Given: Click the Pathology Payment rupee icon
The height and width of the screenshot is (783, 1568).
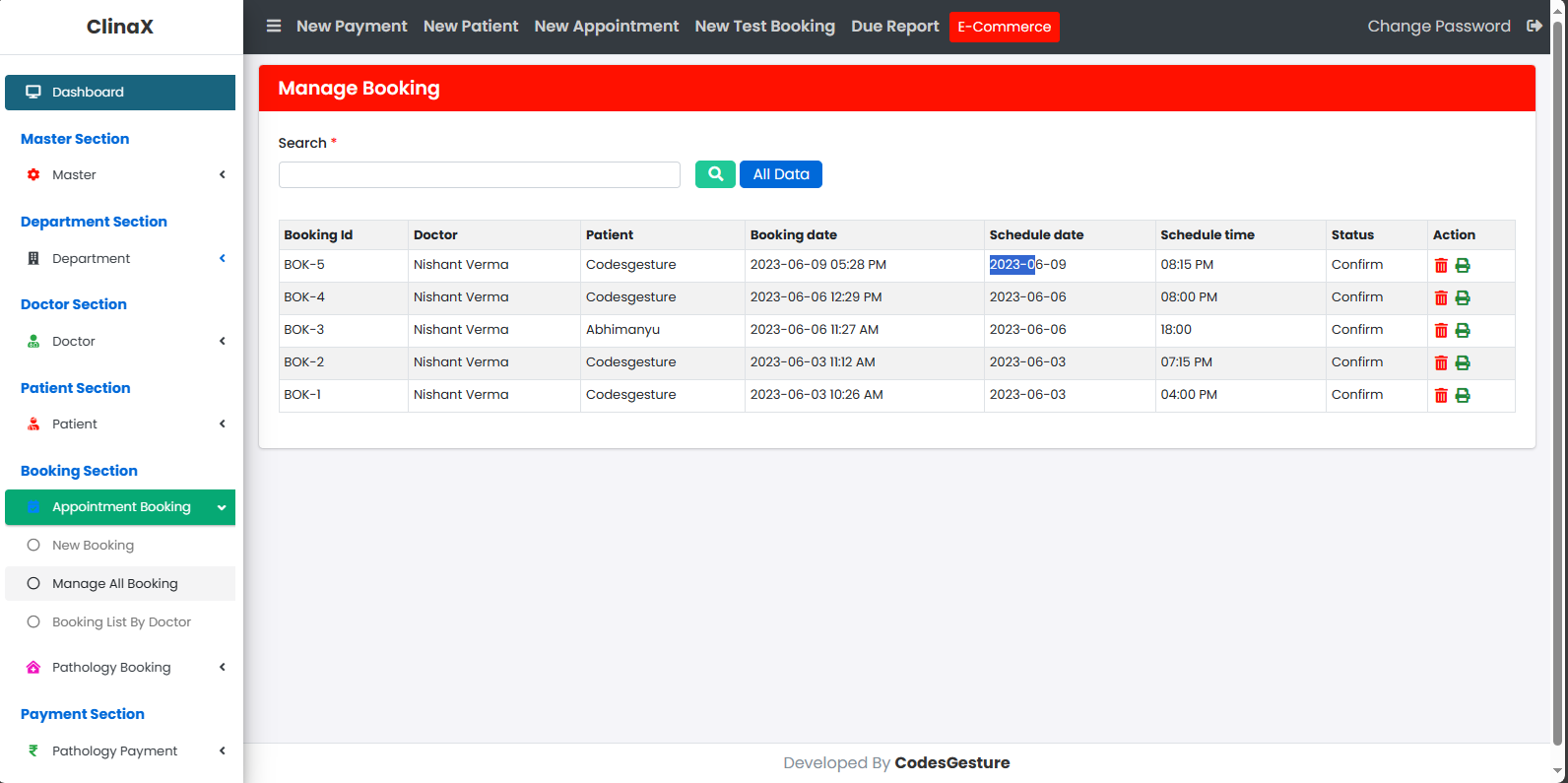Looking at the screenshot, I should (33, 751).
